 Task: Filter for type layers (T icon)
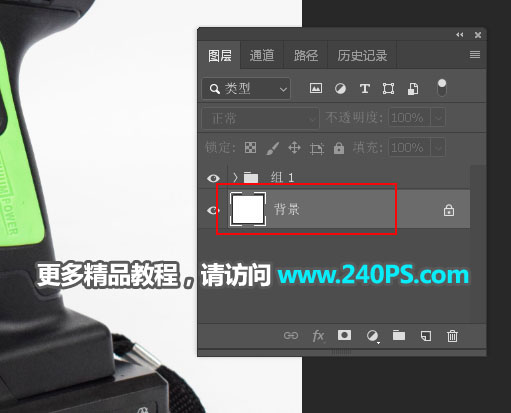tap(365, 89)
